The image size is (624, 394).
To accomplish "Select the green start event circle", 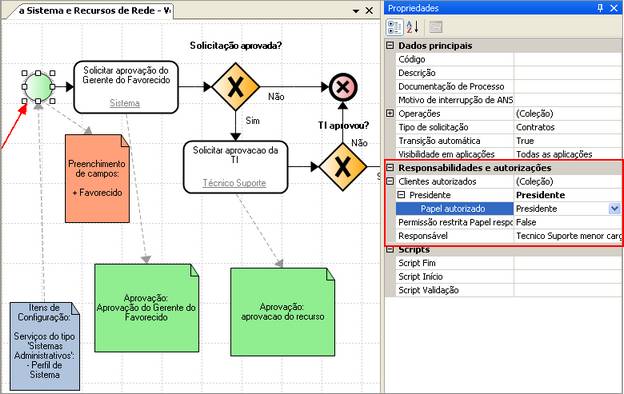I will [x=38, y=87].
